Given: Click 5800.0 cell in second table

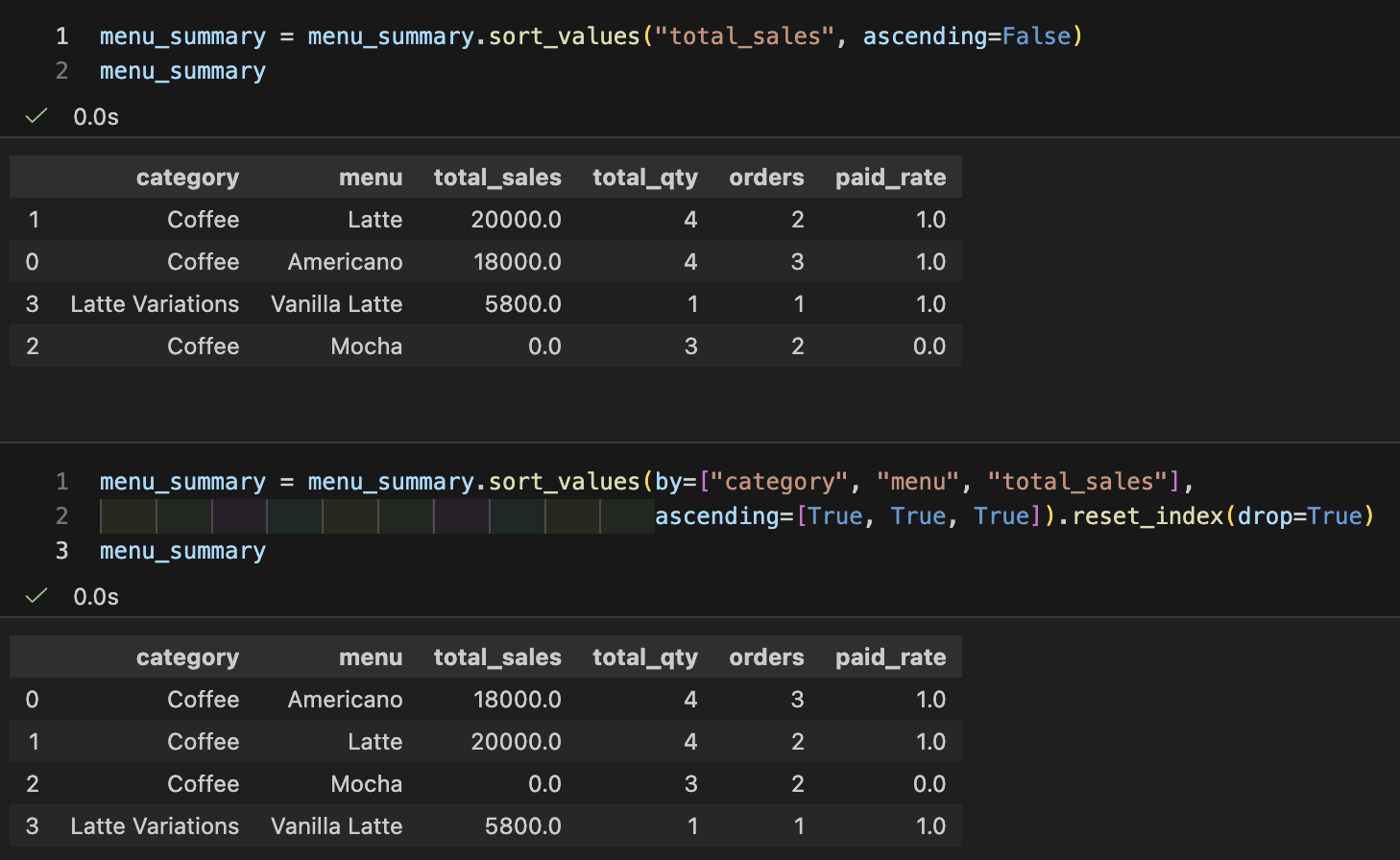Looking at the screenshot, I should coord(522,826).
